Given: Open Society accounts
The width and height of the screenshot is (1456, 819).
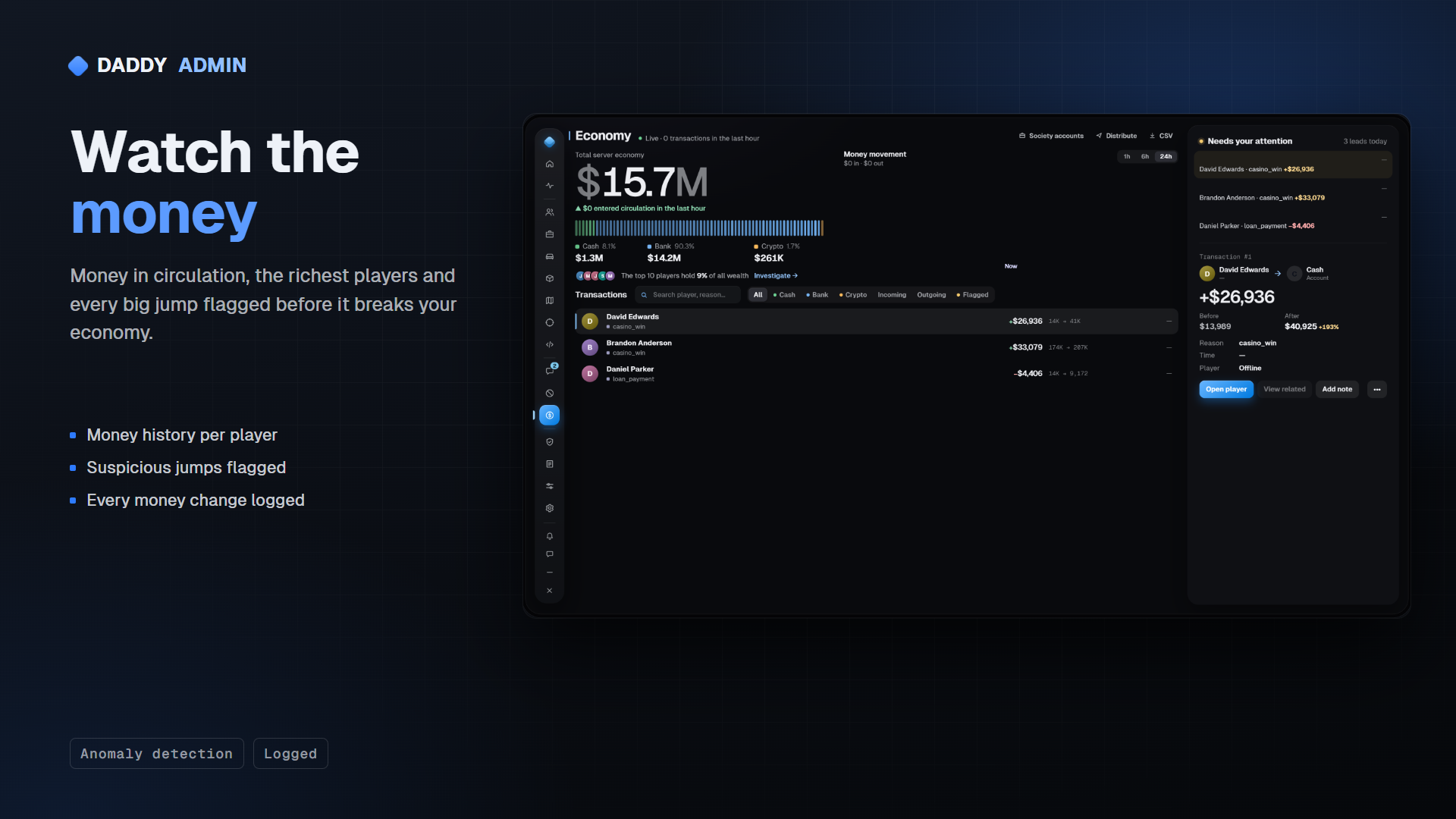Looking at the screenshot, I should tap(1052, 136).
